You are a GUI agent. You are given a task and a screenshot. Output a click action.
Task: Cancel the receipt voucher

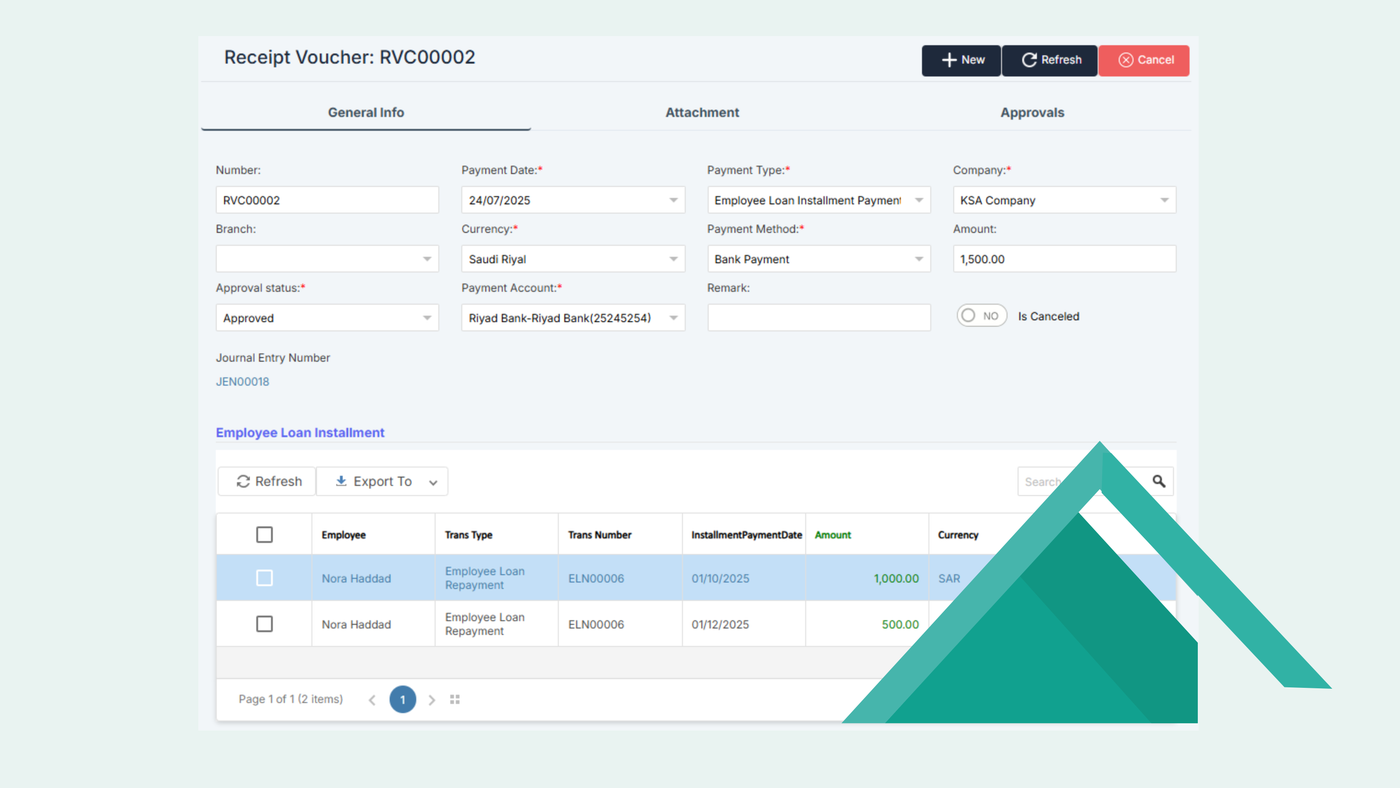click(1144, 60)
